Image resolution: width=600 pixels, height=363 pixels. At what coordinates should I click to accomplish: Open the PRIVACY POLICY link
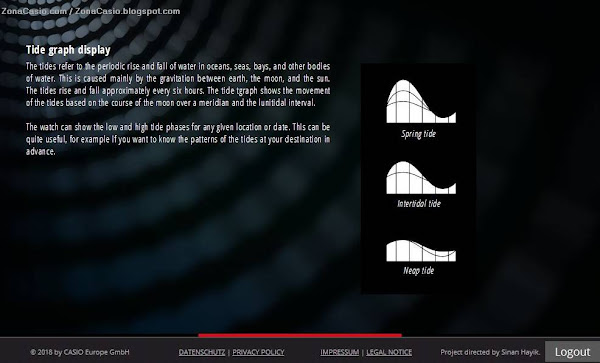pyautogui.click(x=258, y=352)
